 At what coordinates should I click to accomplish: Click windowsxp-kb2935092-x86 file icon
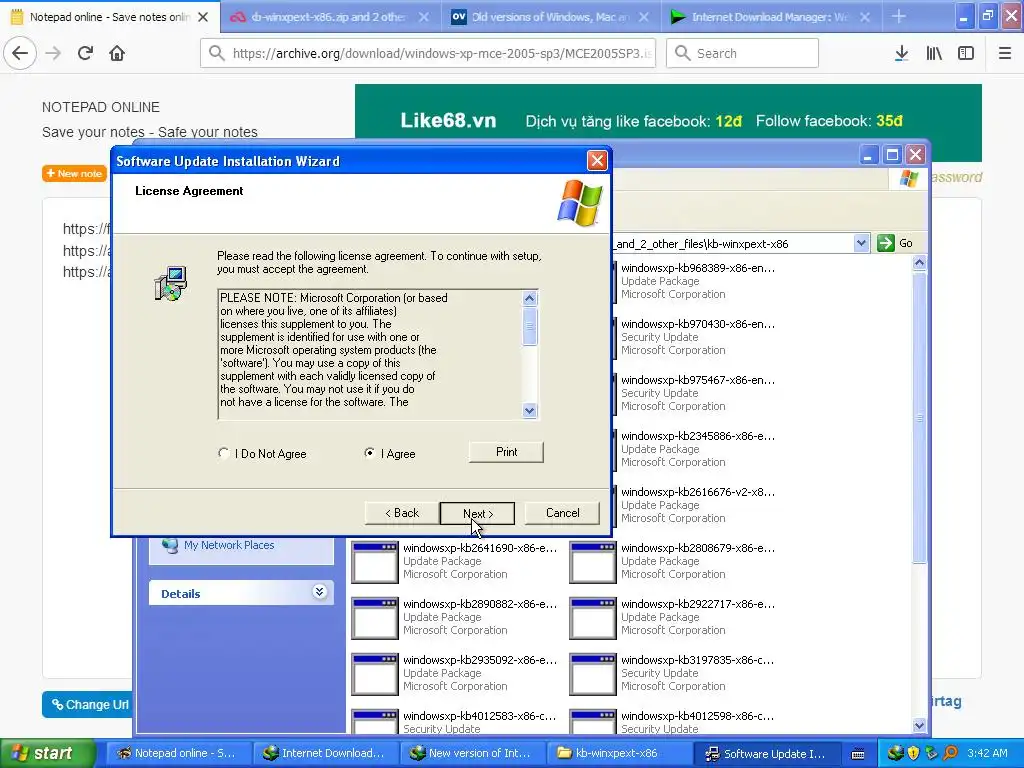click(x=374, y=674)
